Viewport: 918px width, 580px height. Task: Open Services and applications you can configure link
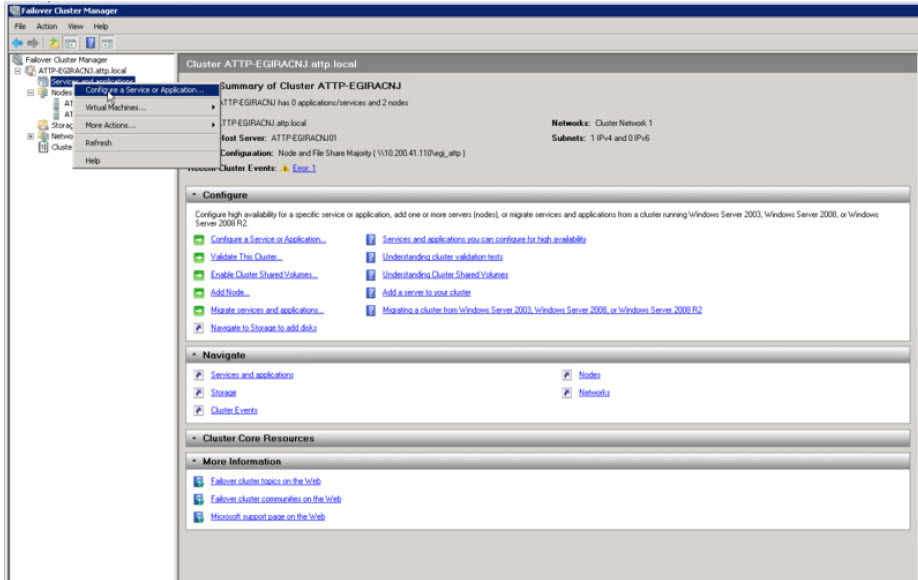click(484, 239)
